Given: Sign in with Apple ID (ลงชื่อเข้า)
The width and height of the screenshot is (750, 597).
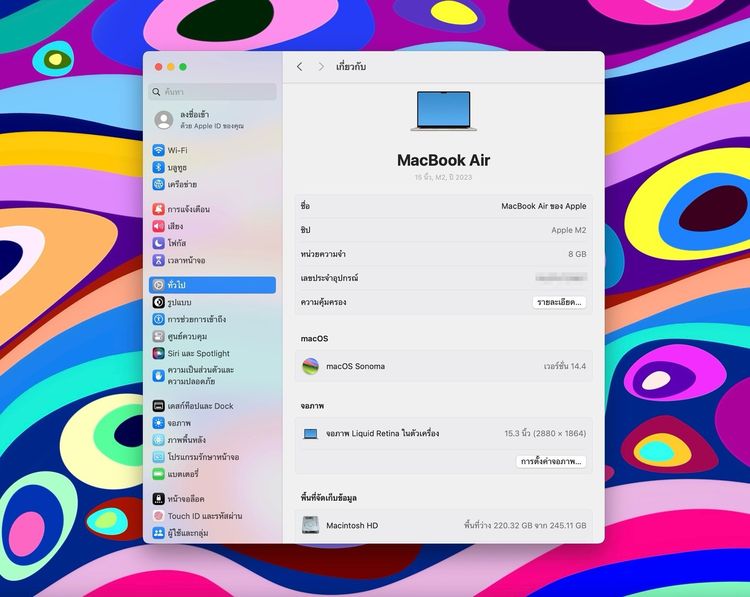Looking at the screenshot, I should (212, 120).
